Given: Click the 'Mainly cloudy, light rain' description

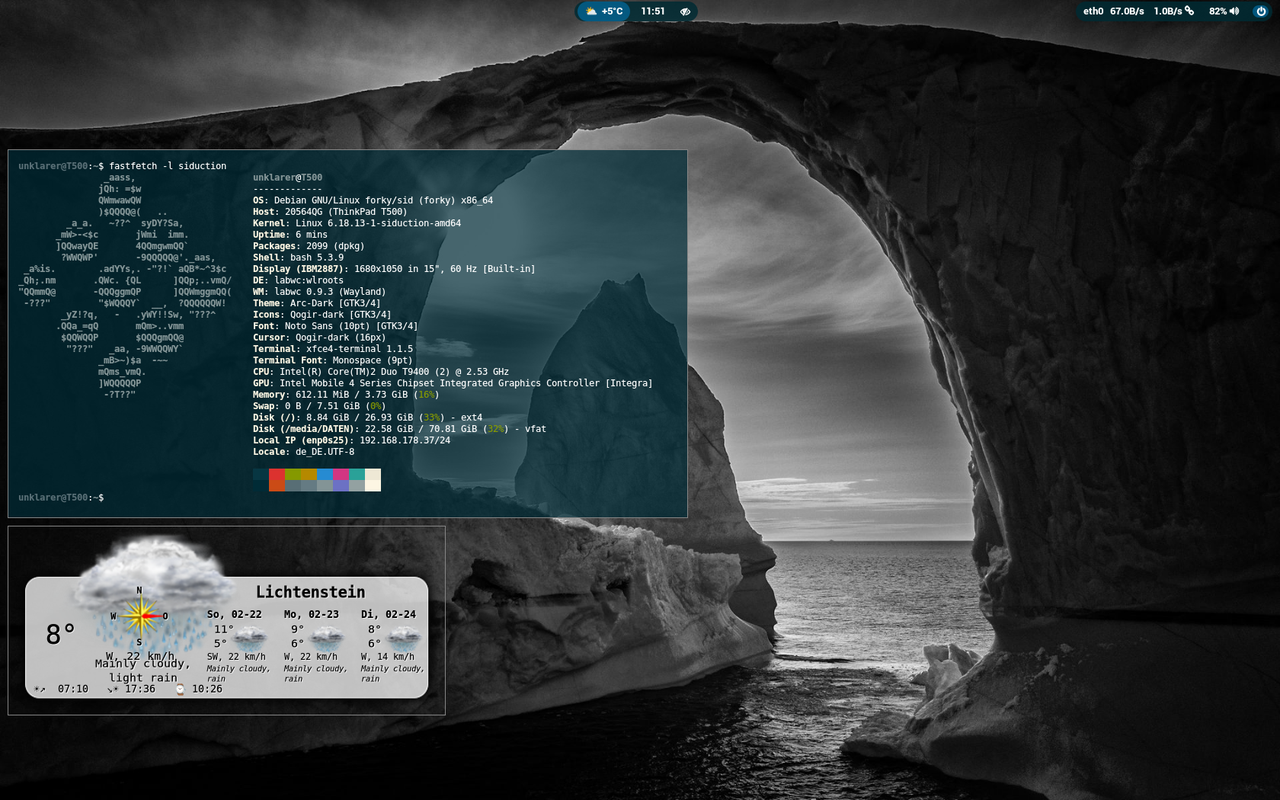Looking at the screenshot, I should point(143,670).
